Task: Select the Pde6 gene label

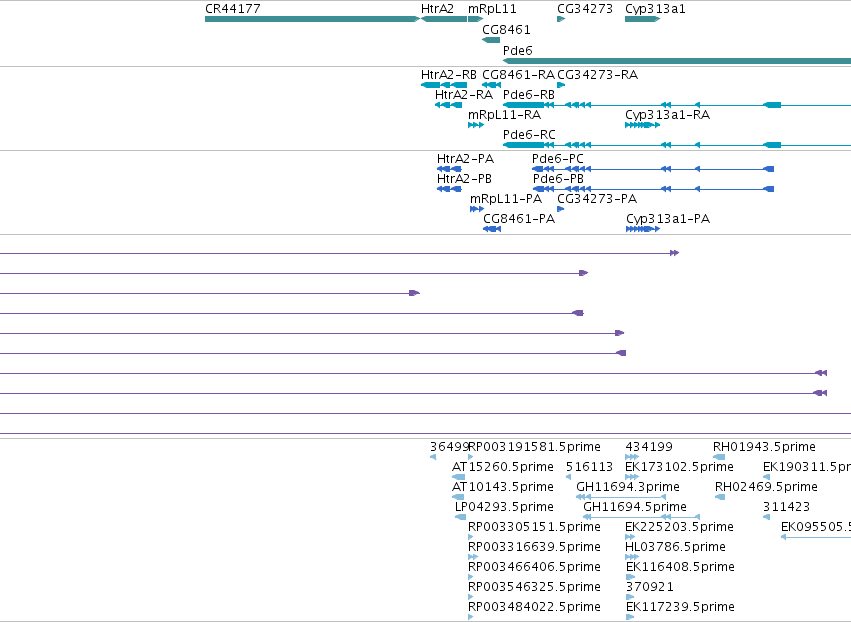Action: [518, 50]
